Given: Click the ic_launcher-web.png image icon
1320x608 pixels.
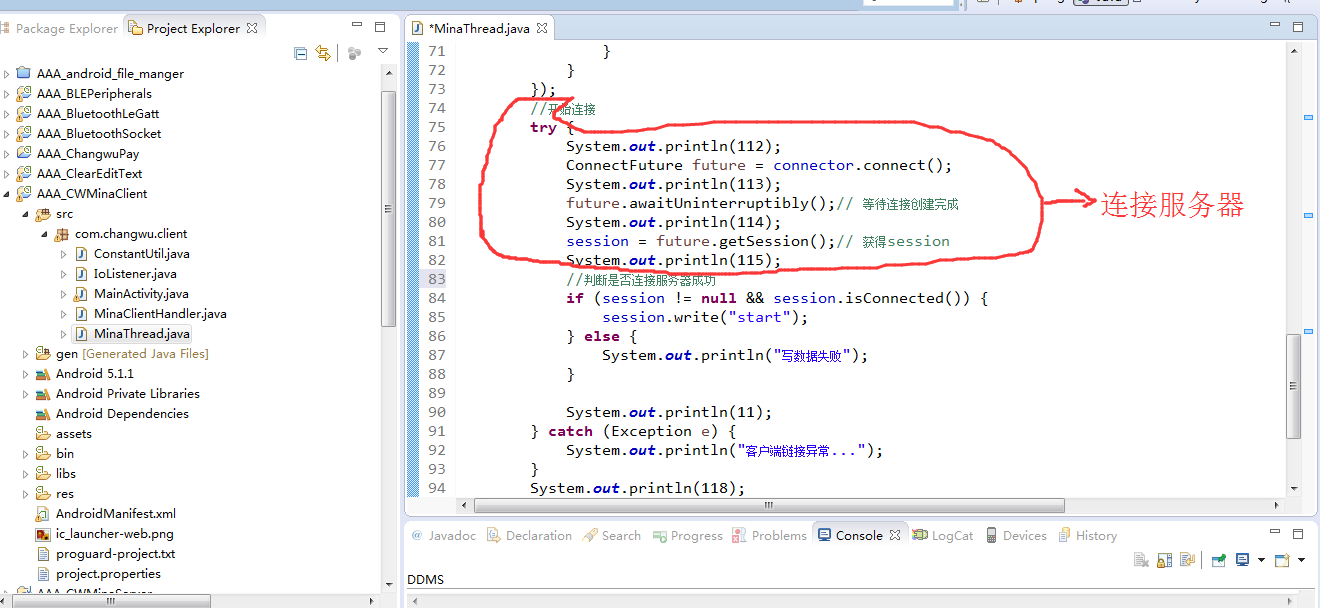Looking at the screenshot, I should point(43,534).
